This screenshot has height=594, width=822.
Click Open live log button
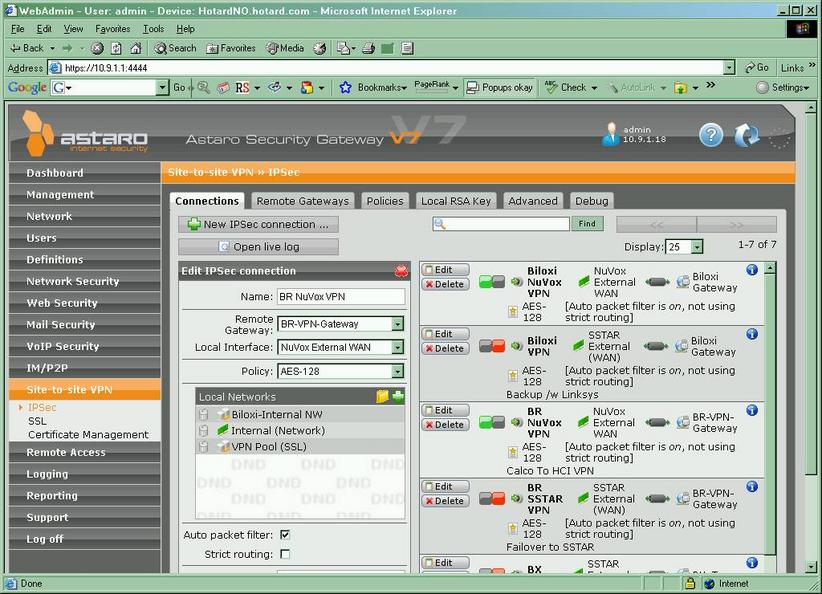[x=258, y=247]
